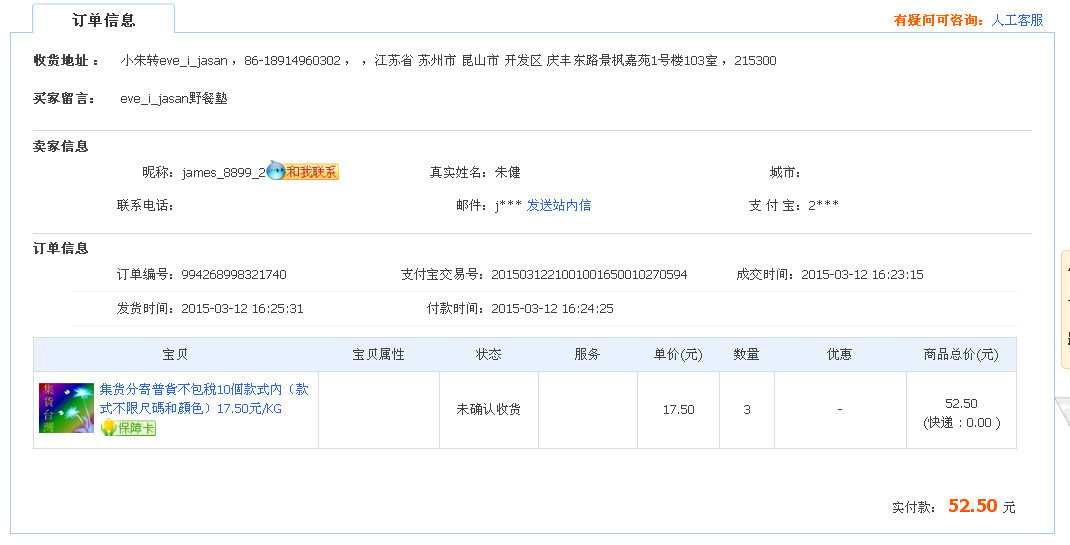
Task: Click the 数量 column header
Action: tap(746, 354)
